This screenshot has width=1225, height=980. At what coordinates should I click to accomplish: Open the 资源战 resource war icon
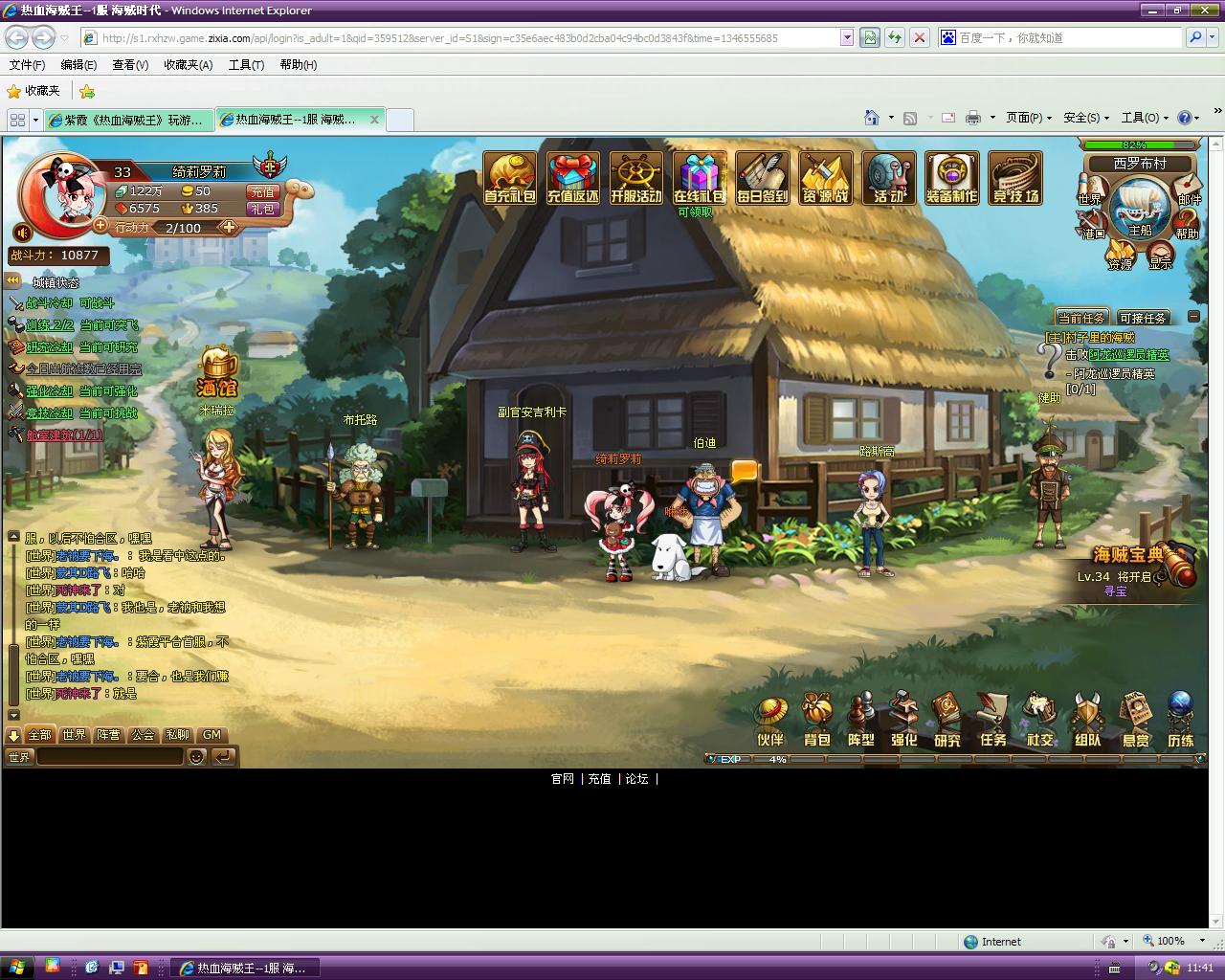[826, 178]
